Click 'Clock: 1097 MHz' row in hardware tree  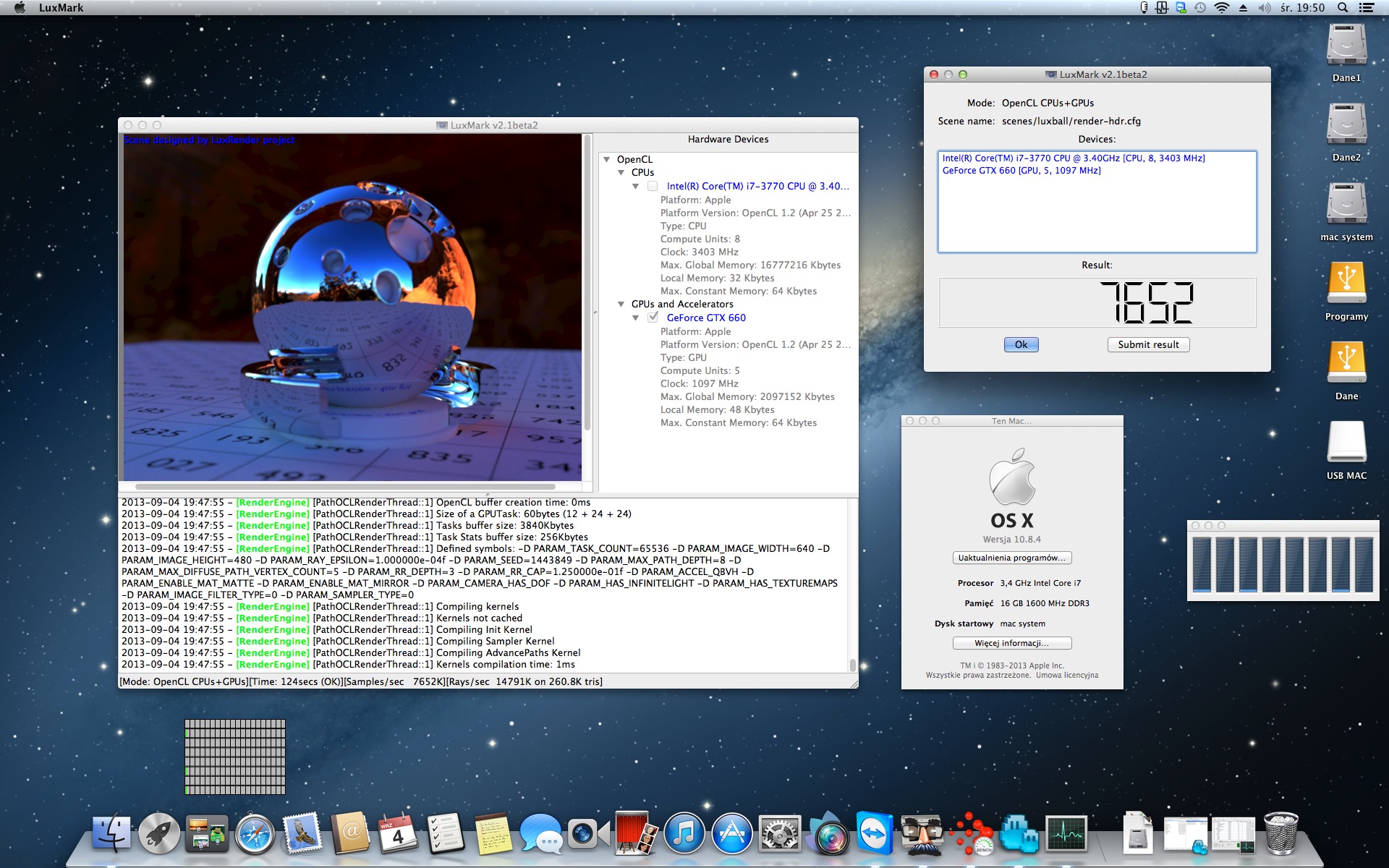pos(699,383)
